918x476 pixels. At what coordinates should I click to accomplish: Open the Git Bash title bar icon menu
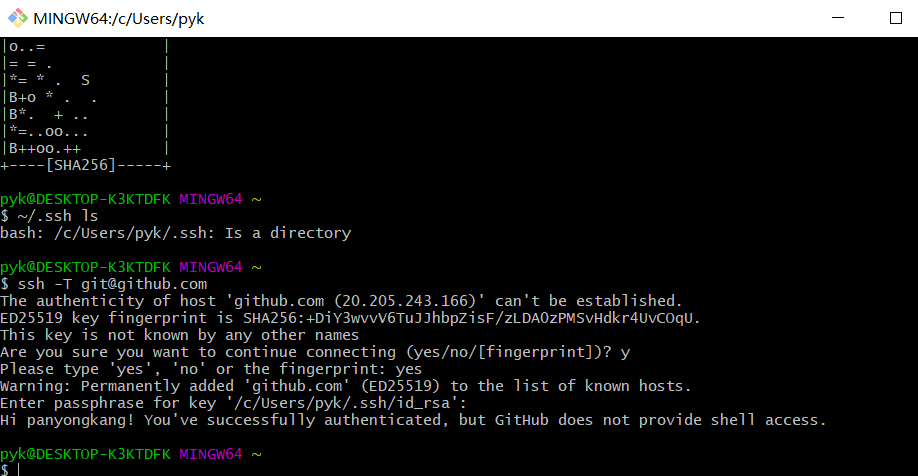click(x=18, y=18)
